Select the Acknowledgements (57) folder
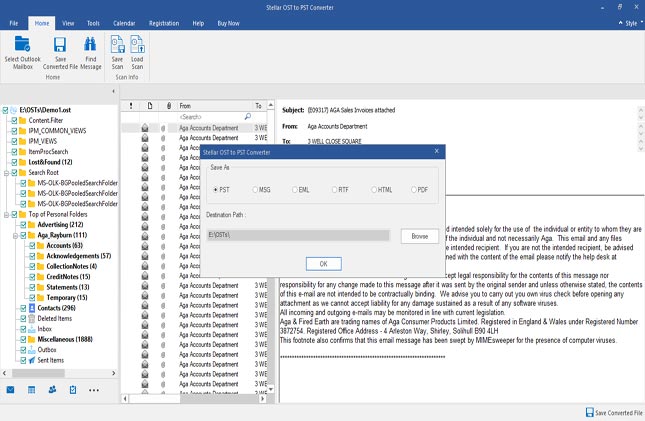Screen dimensions: 645x421 [79, 256]
